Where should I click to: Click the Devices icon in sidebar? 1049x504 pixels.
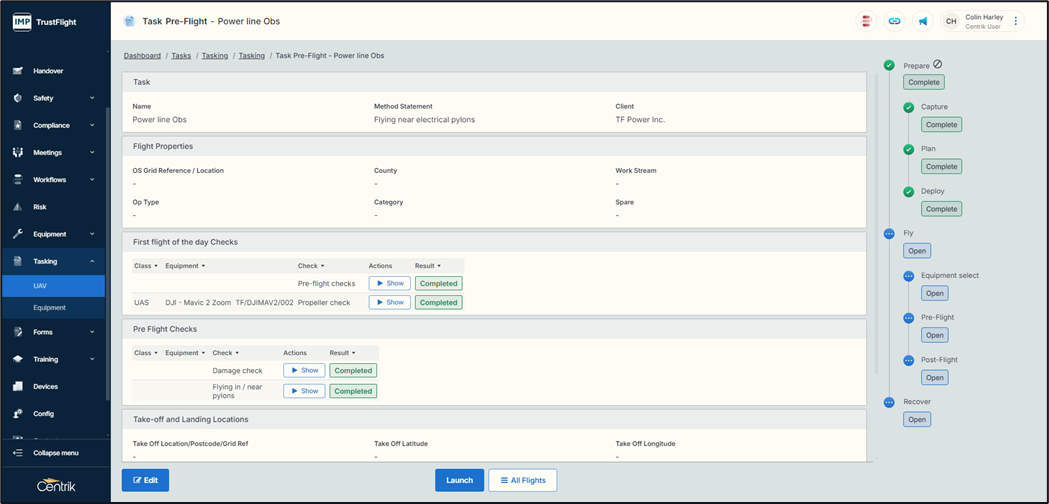(x=17, y=386)
